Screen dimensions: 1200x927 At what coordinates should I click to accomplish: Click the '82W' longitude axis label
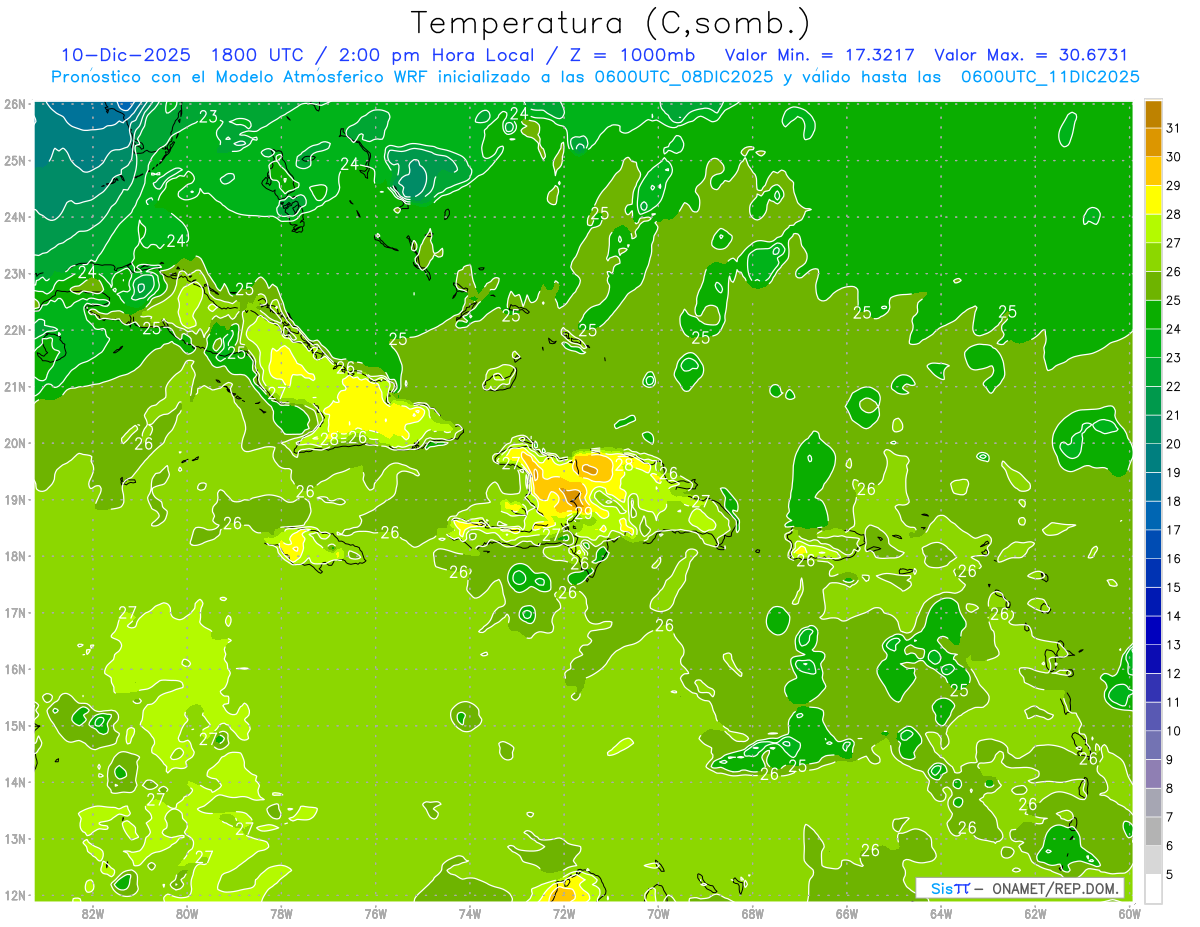93,913
